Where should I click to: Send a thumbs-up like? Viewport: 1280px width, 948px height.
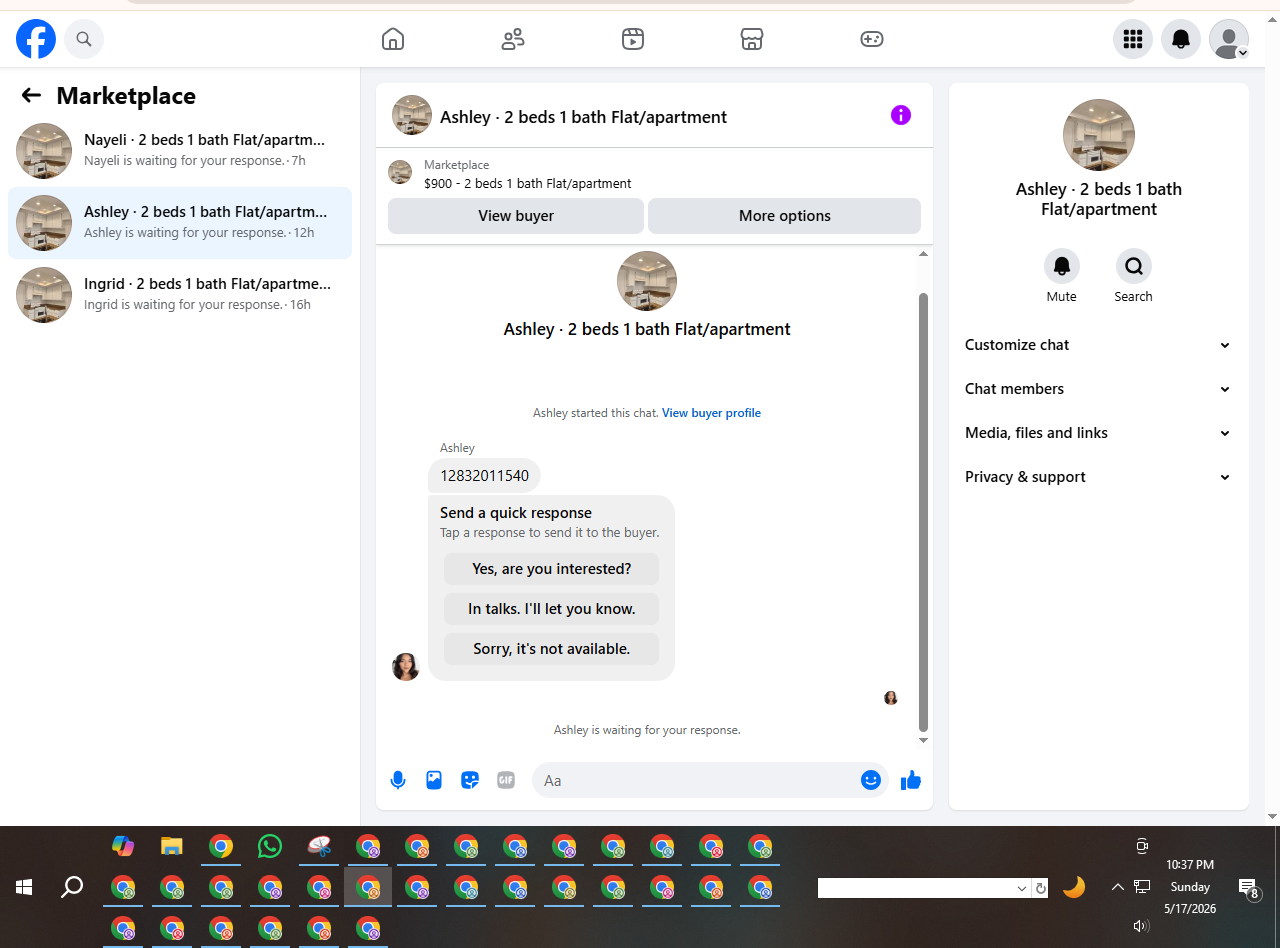coord(911,780)
